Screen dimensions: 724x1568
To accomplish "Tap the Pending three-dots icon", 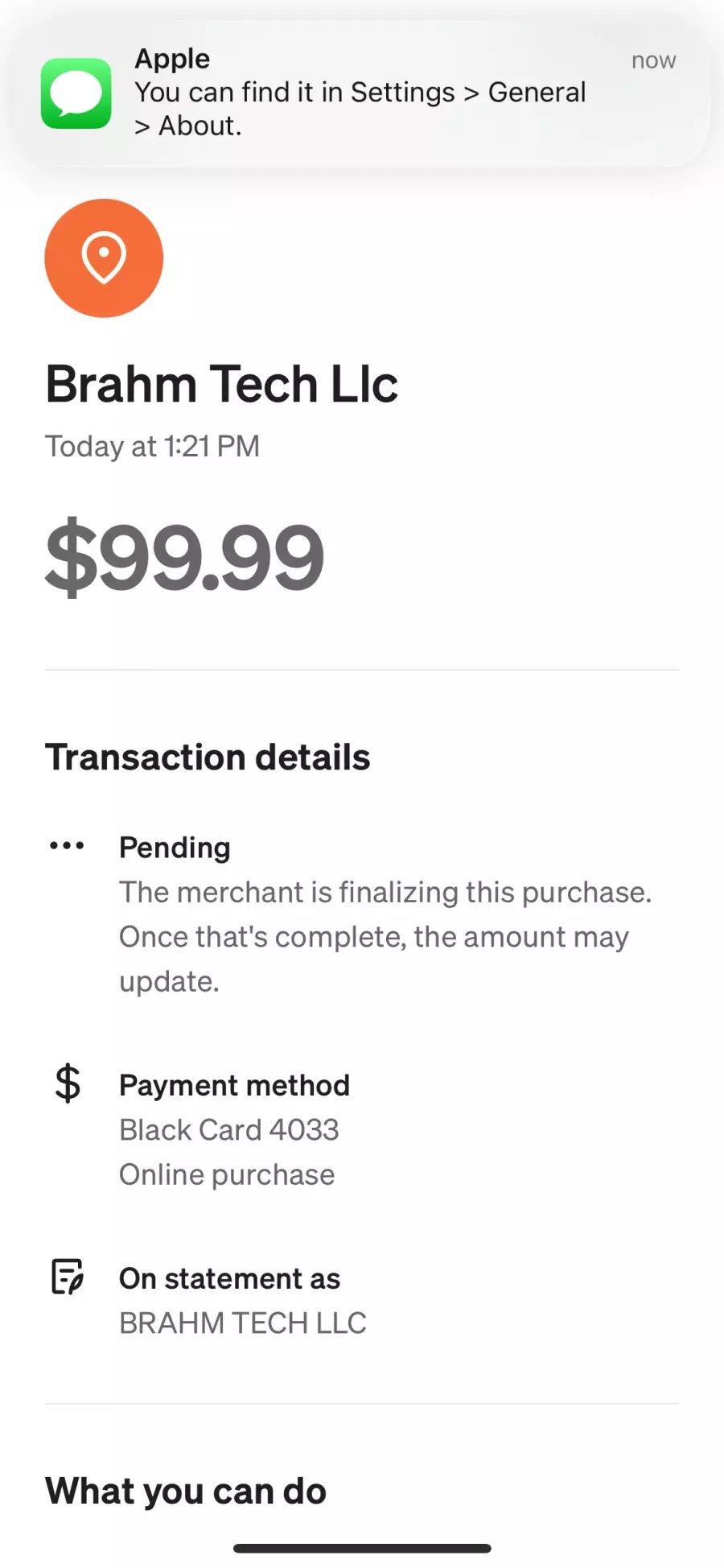I will (67, 846).
